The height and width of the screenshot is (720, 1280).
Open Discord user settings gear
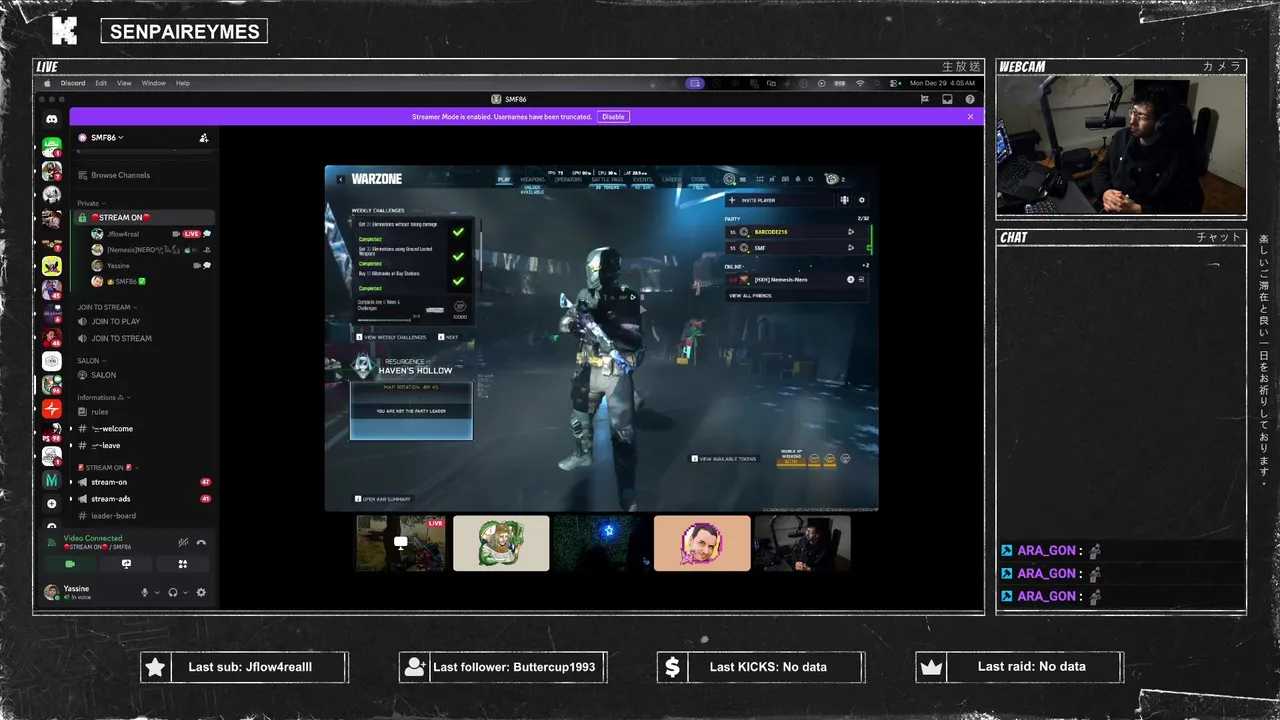tap(201, 592)
